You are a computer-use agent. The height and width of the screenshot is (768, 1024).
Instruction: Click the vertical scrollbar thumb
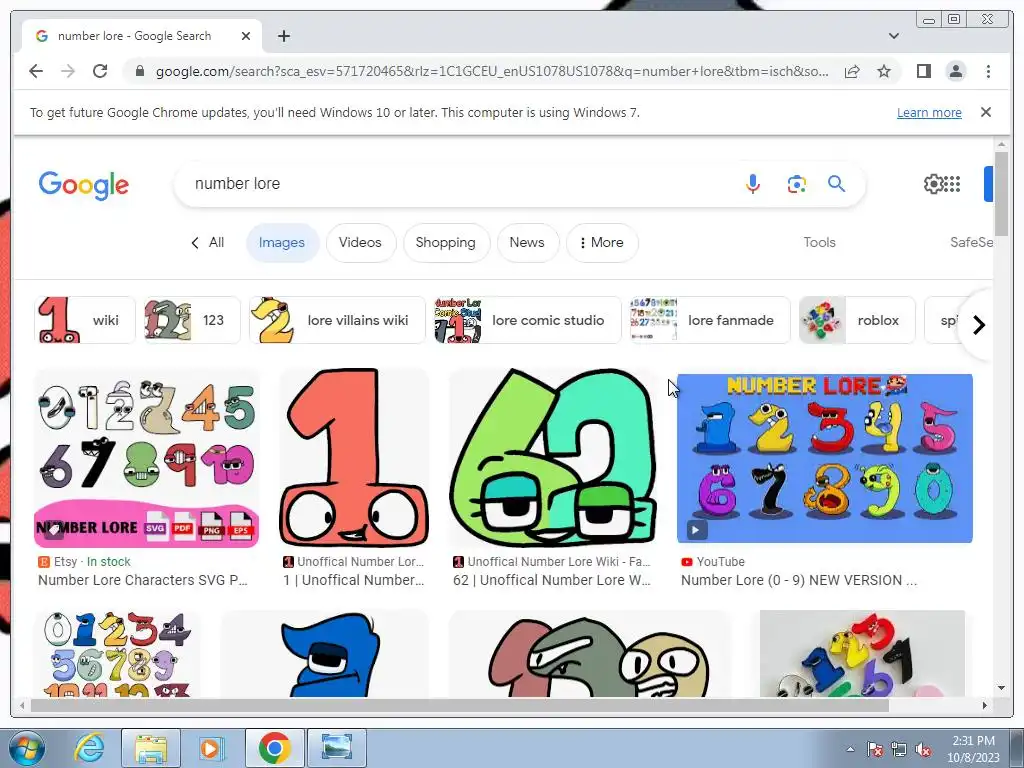(1001, 193)
